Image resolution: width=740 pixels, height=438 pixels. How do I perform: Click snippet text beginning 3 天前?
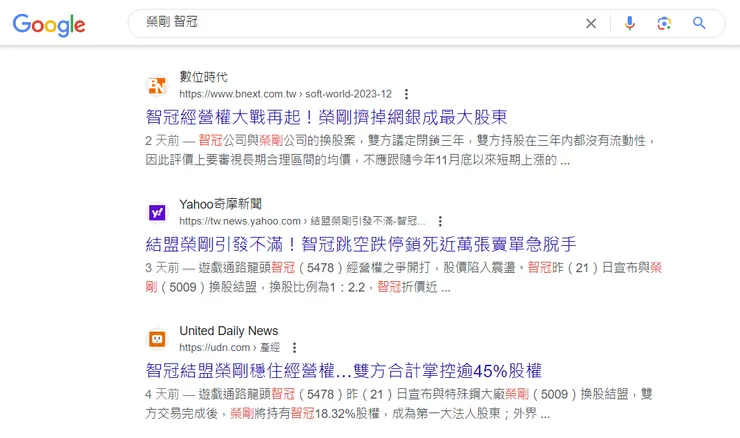click(404, 277)
